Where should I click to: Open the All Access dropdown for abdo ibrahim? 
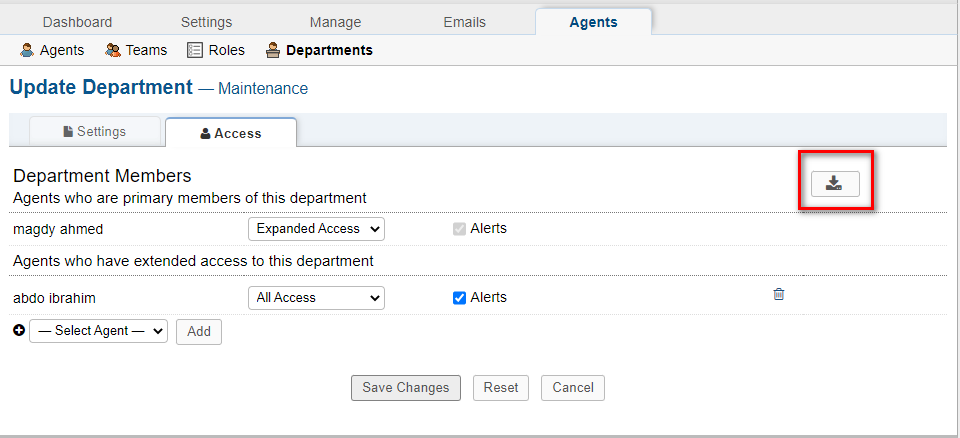pos(316,298)
